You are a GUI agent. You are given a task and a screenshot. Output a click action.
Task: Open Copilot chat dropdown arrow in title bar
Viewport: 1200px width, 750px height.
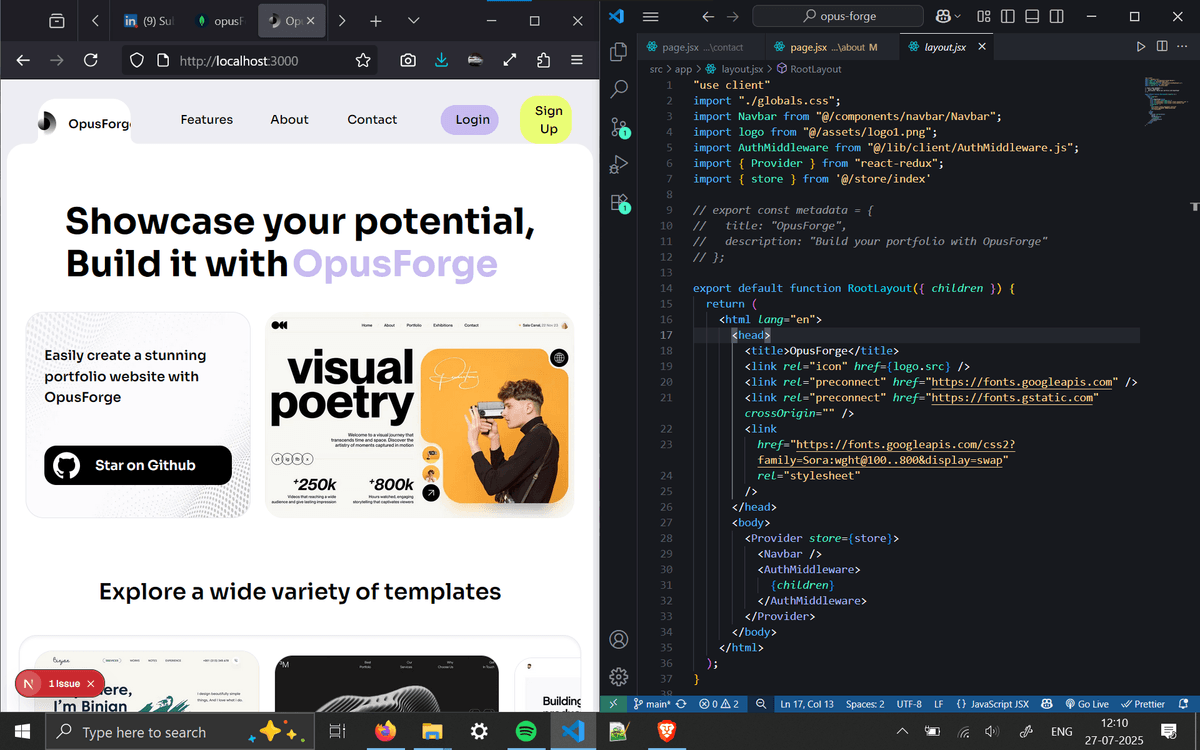958,16
